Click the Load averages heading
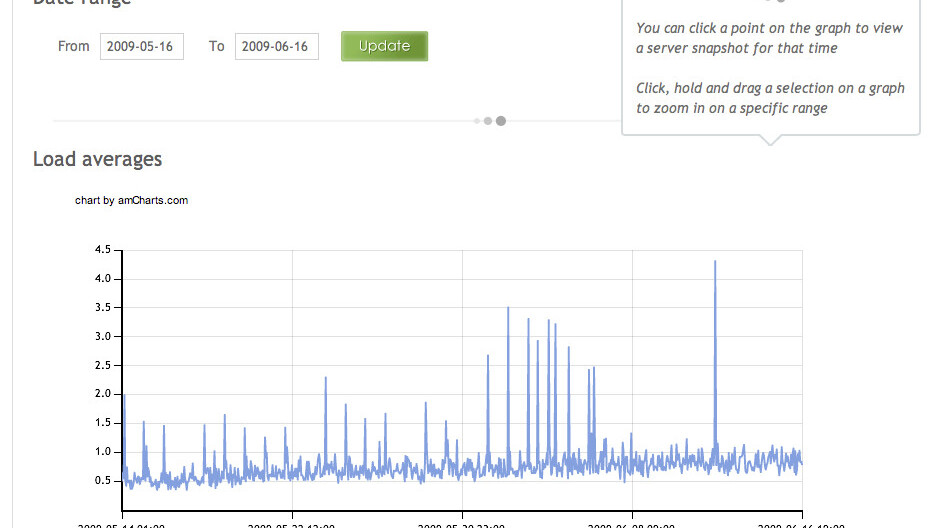This screenshot has width=939, height=528. coord(97,159)
